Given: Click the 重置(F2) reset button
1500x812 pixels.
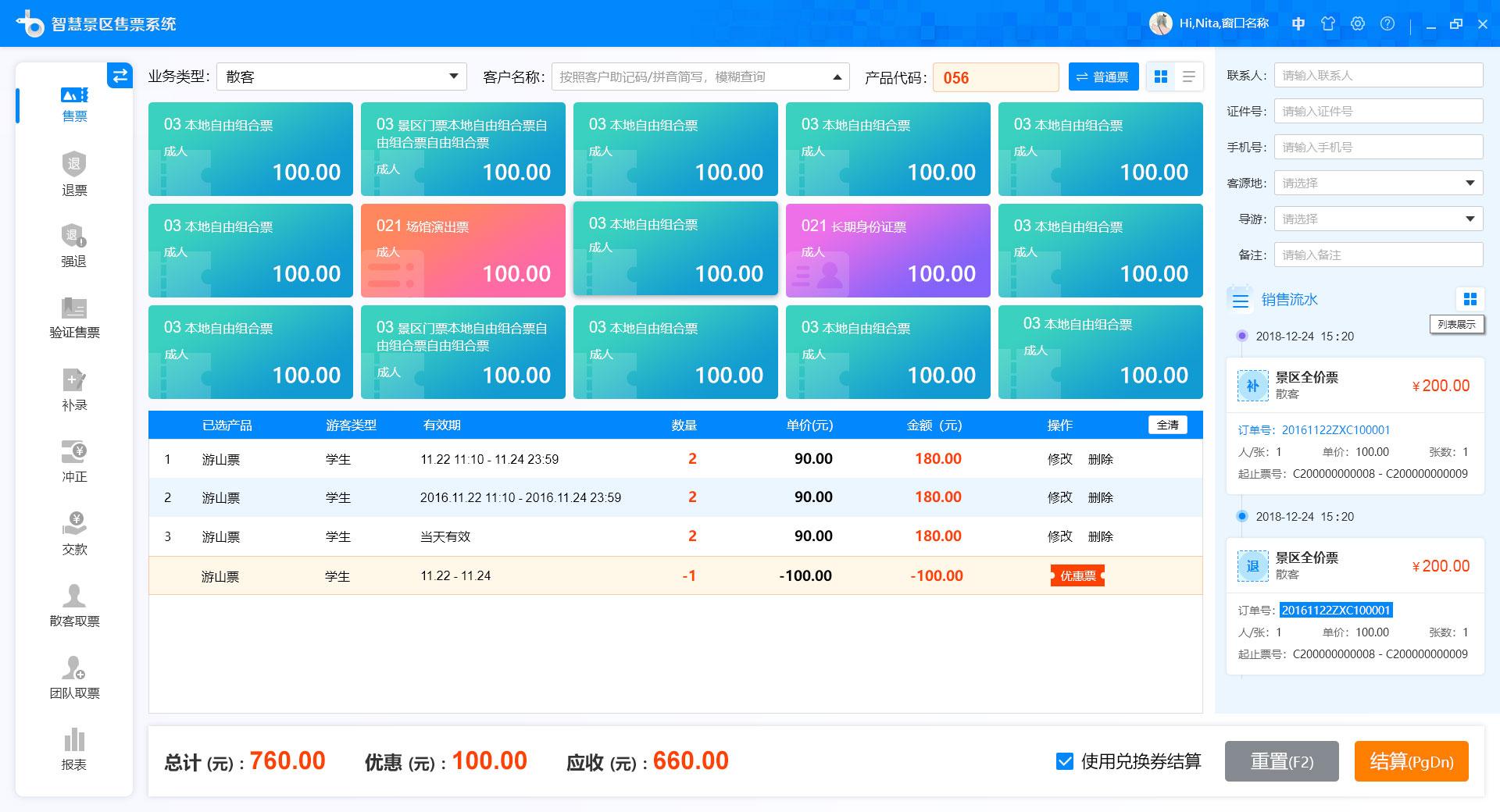Looking at the screenshot, I should [x=1281, y=761].
